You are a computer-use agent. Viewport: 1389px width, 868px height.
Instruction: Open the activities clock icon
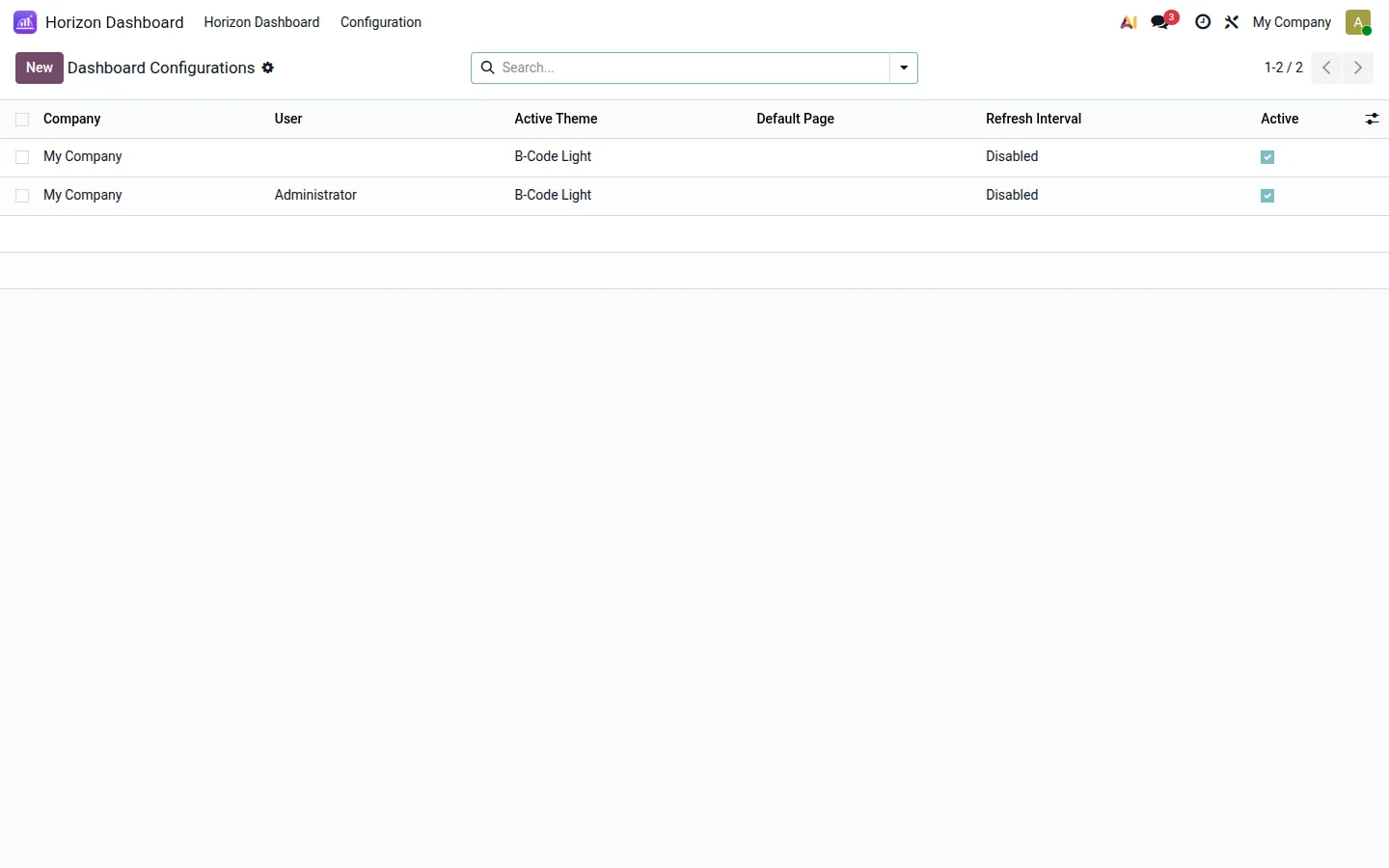[x=1203, y=22]
